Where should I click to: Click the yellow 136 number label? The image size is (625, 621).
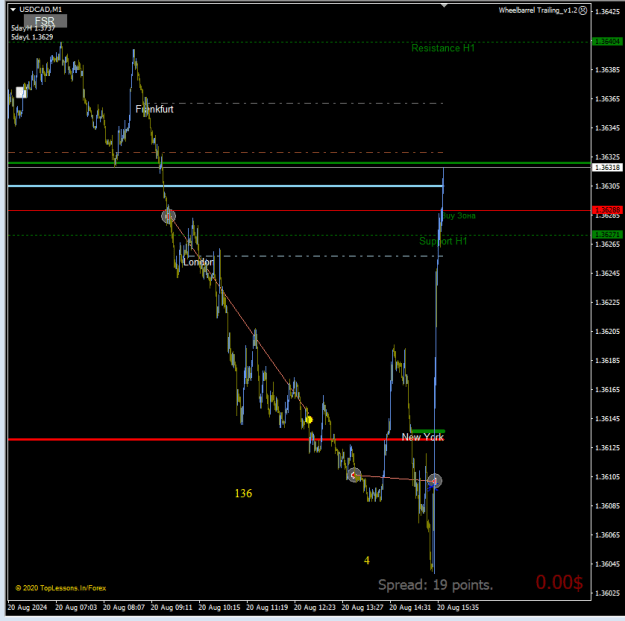244,493
